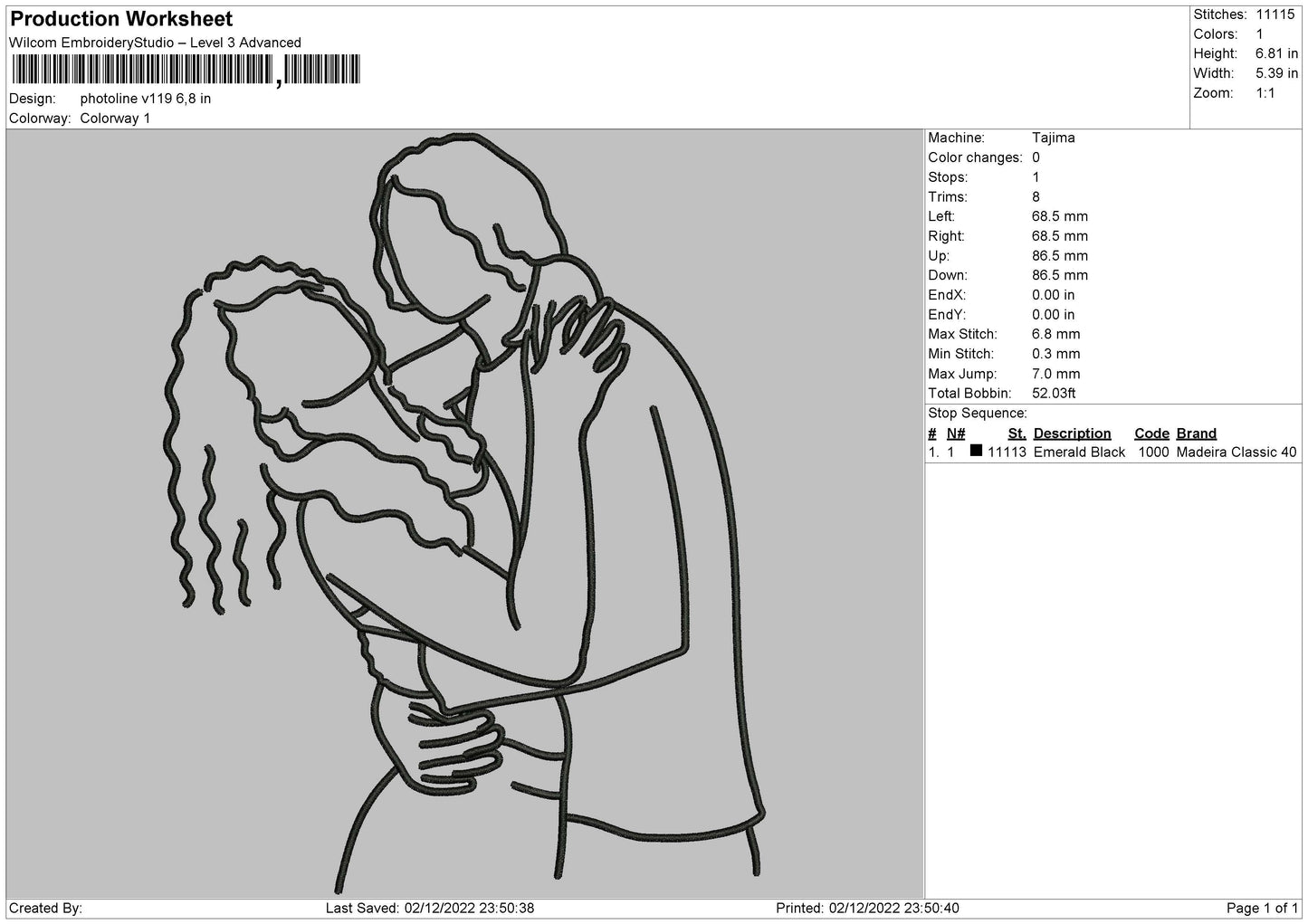
Task: Click the Height value 6.81 in
Action: point(1276,54)
